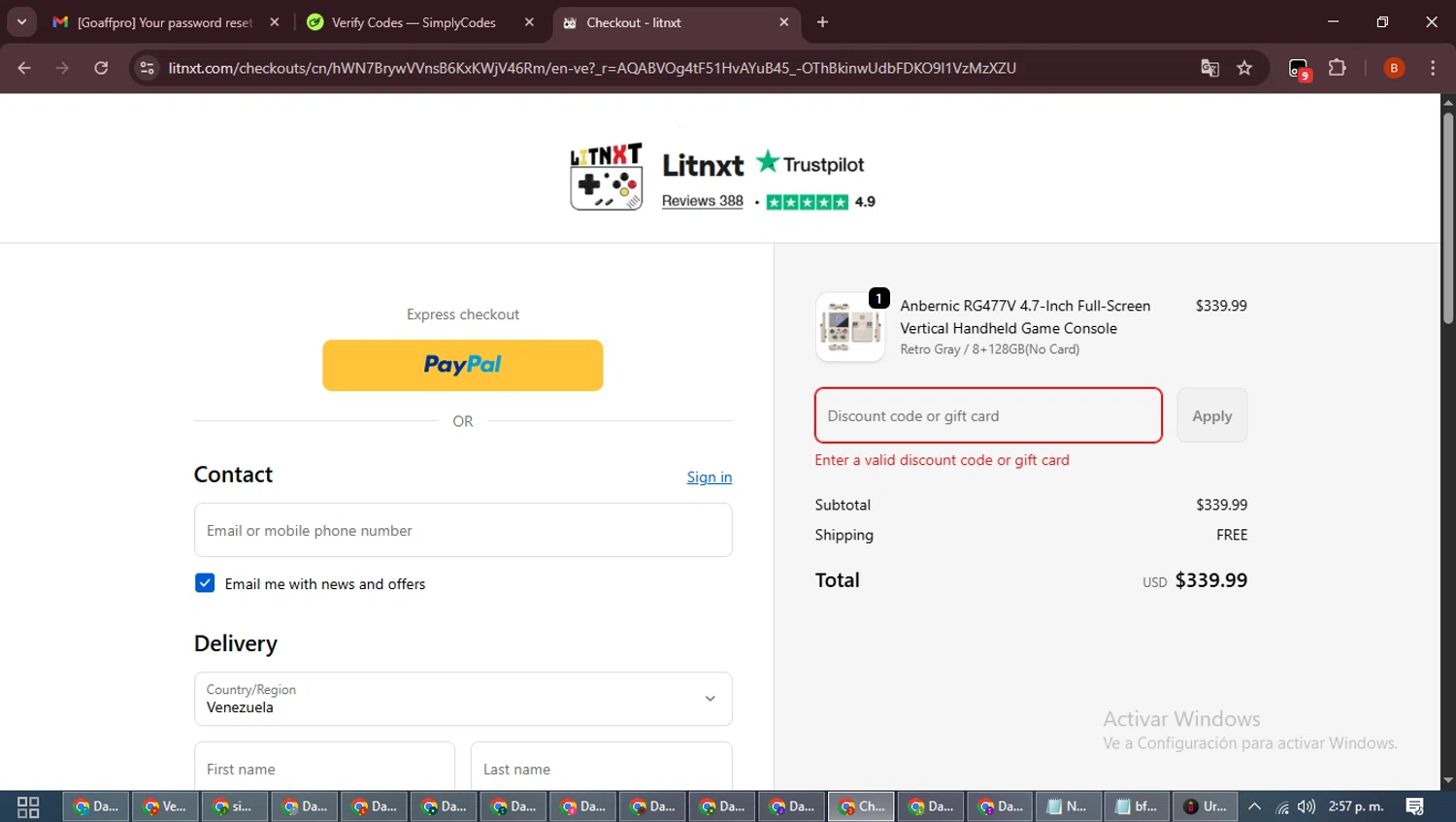The height and width of the screenshot is (822, 1456).
Task: Click the Shipping FREE value
Action: (x=1232, y=535)
